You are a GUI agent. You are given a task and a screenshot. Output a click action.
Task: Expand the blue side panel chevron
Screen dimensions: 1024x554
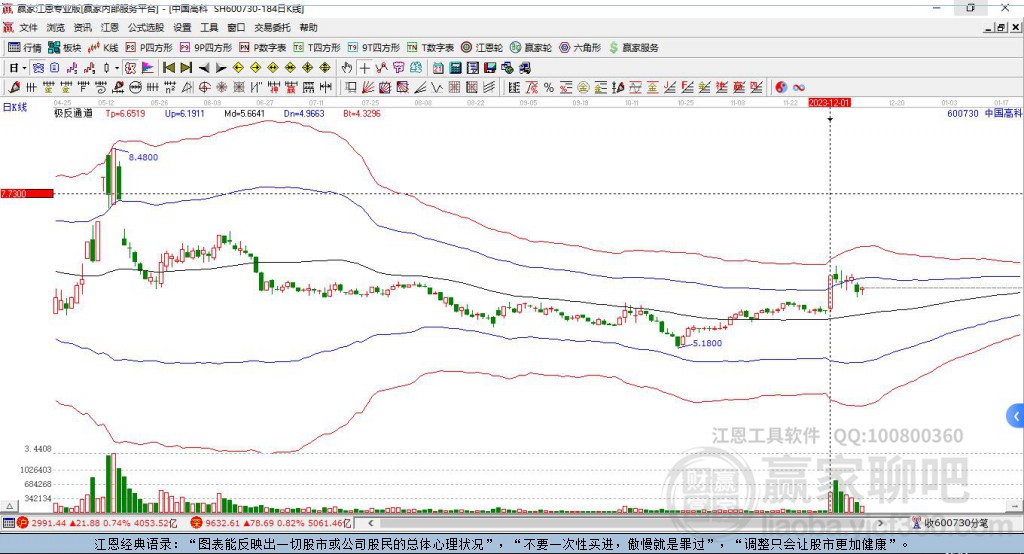(1016, 416)
